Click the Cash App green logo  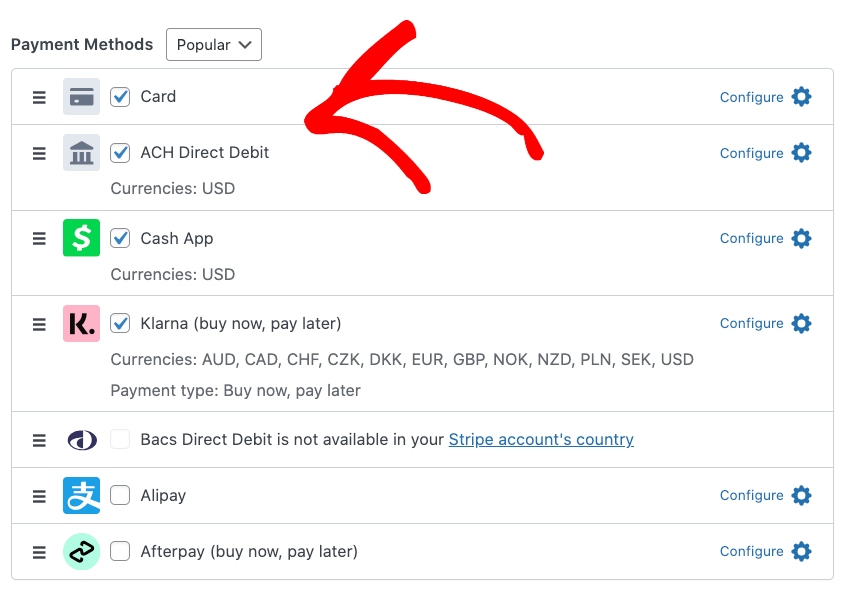(x=81, y=238)
